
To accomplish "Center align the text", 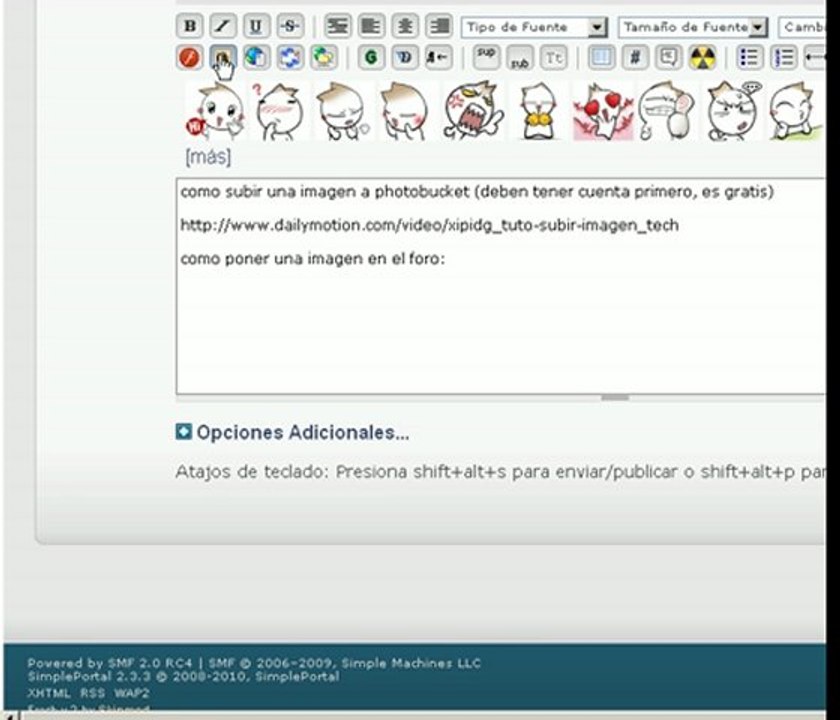I will 405,26.
